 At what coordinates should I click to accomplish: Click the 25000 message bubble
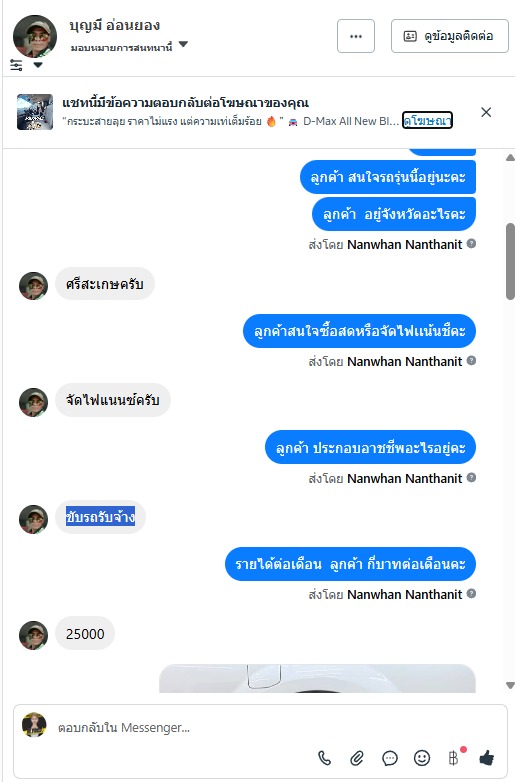(x=85, y=634)
